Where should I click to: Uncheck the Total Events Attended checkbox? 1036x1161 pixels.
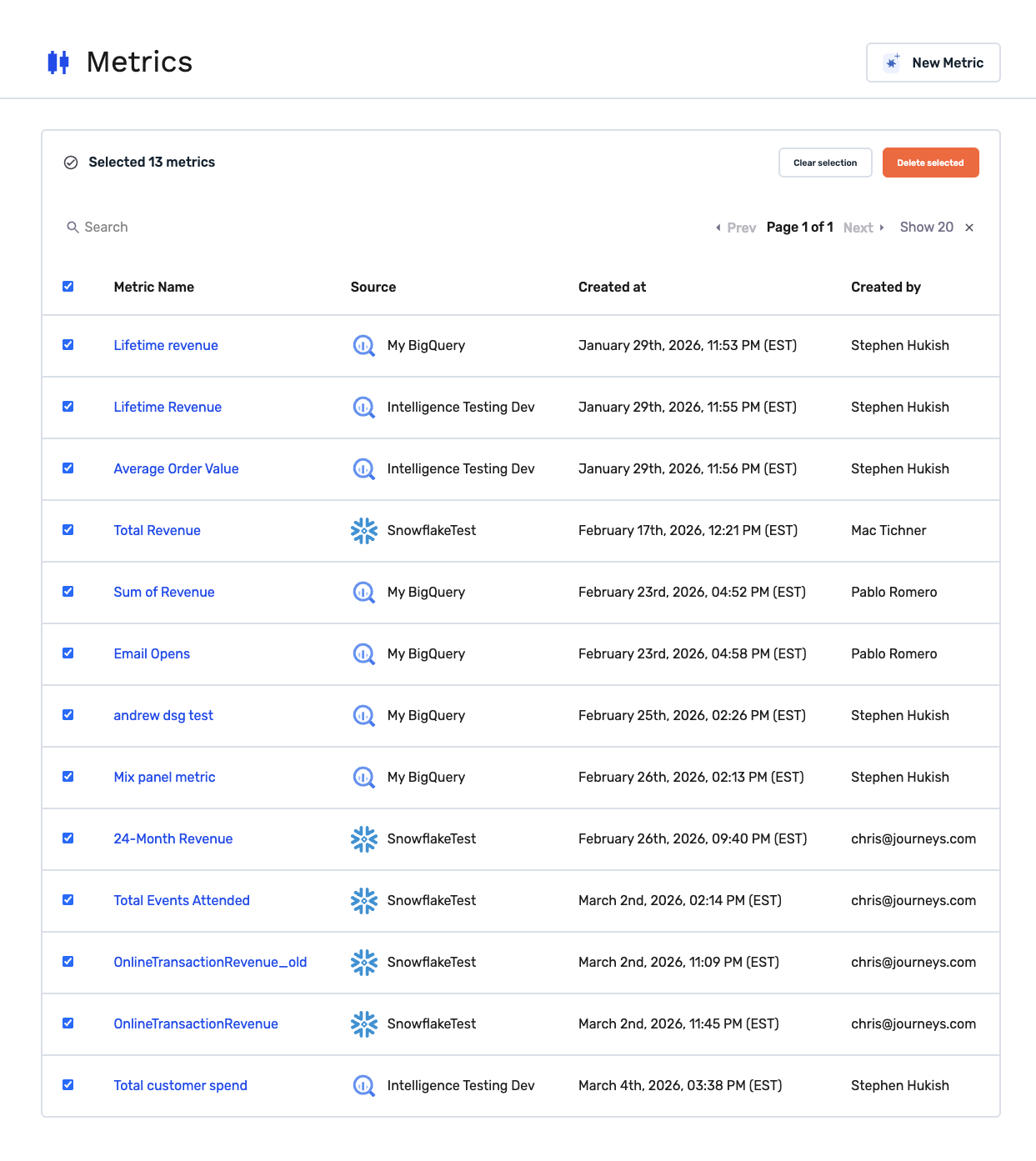point(68,900)
